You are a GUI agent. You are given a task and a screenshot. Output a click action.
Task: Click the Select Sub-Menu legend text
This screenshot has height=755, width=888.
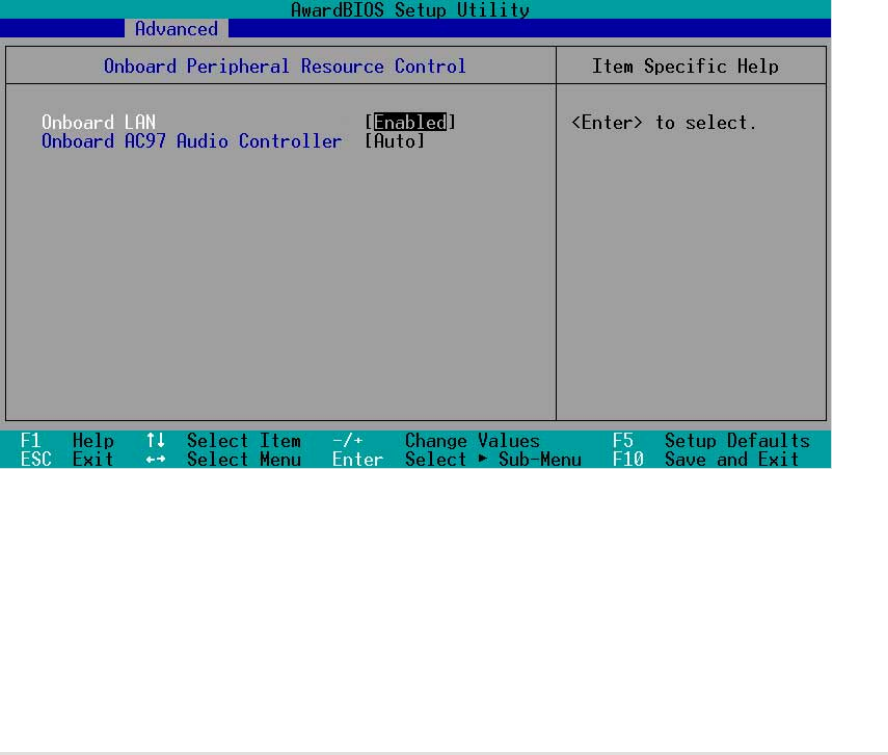pos(493,459)
